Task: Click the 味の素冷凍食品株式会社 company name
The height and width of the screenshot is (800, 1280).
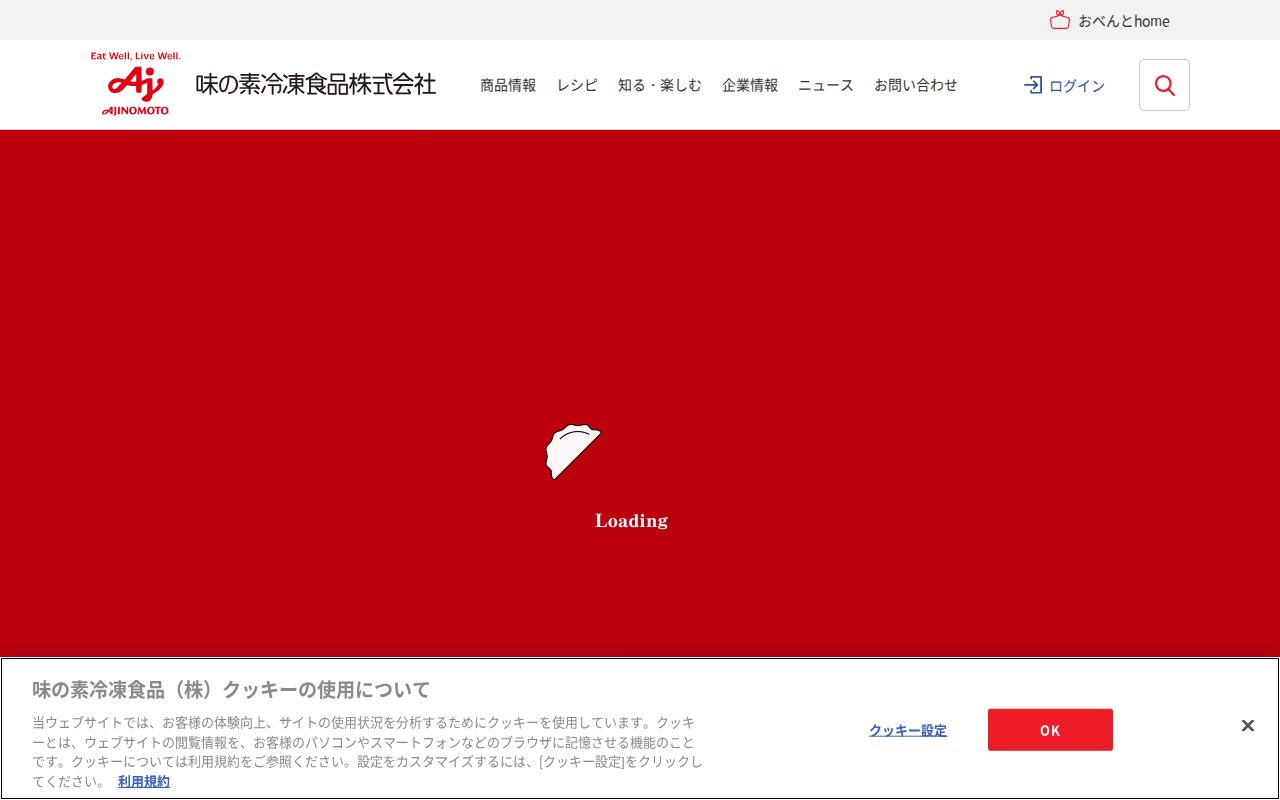Action: (316, 84)
